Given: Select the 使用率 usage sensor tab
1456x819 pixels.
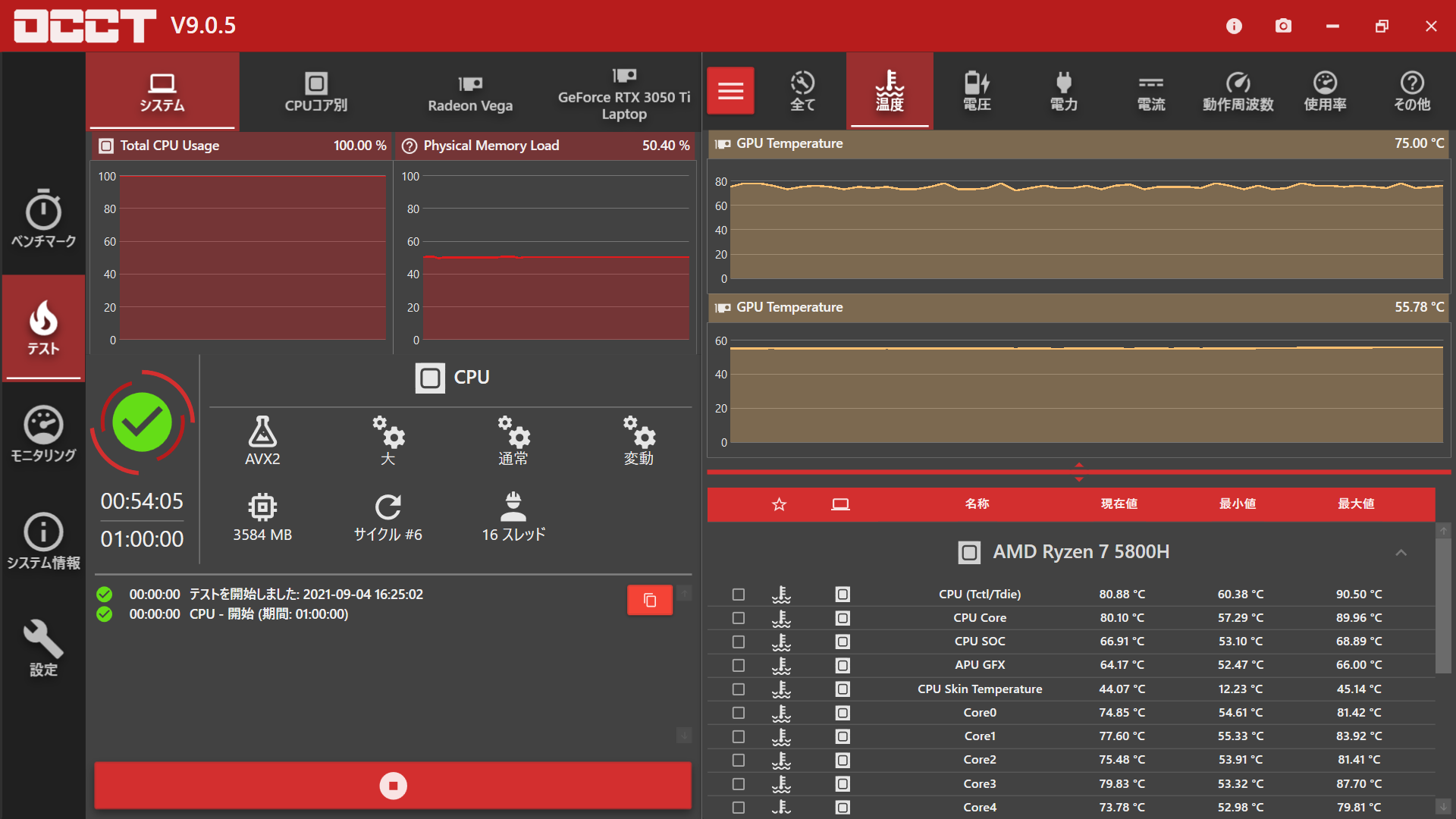Looking at the screenshot, I should click(1326, 91).
